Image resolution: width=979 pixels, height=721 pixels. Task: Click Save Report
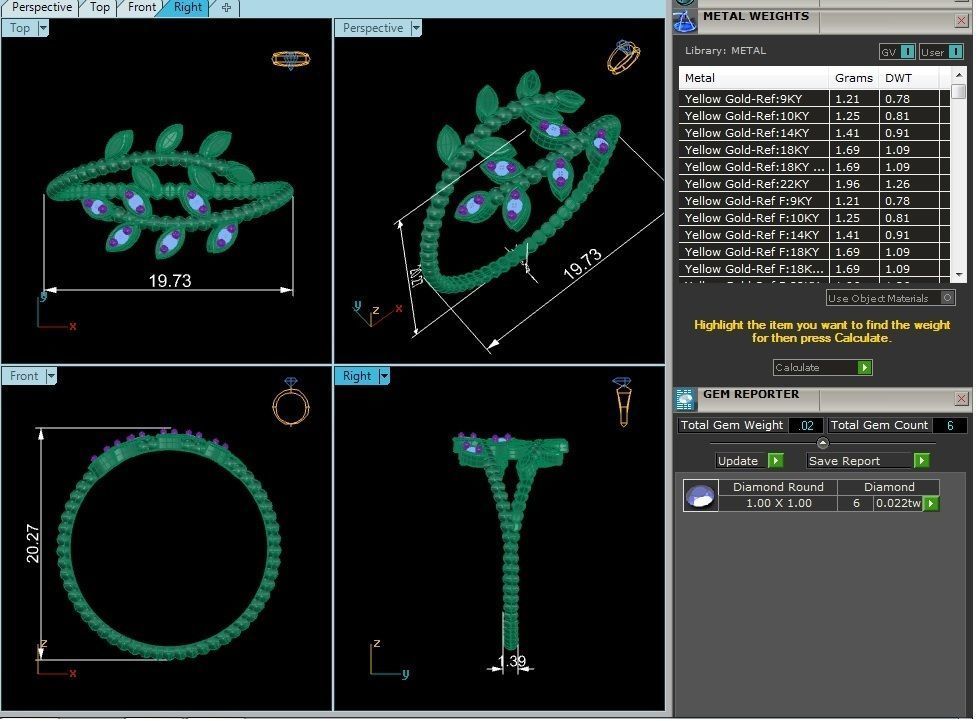point(857,460)
